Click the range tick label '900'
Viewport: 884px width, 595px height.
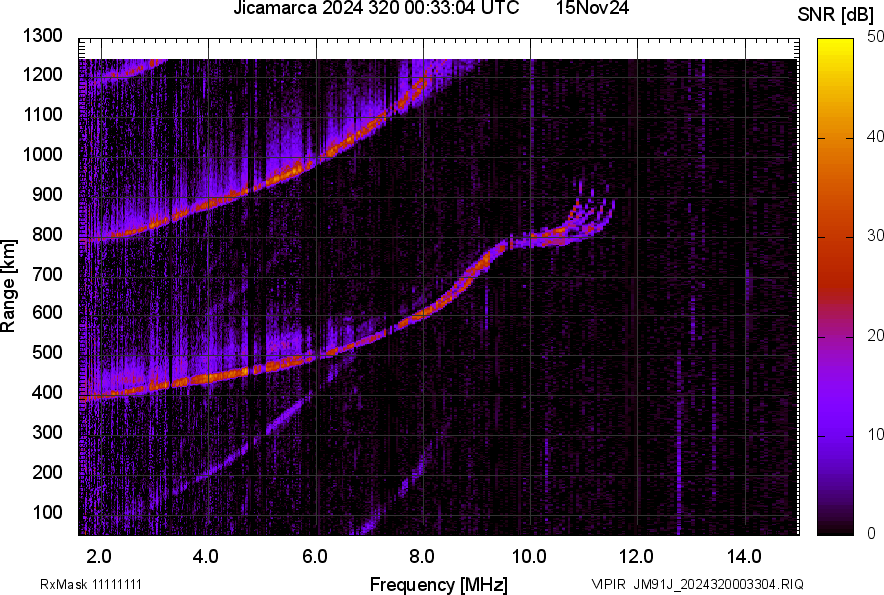pos(47,194)
